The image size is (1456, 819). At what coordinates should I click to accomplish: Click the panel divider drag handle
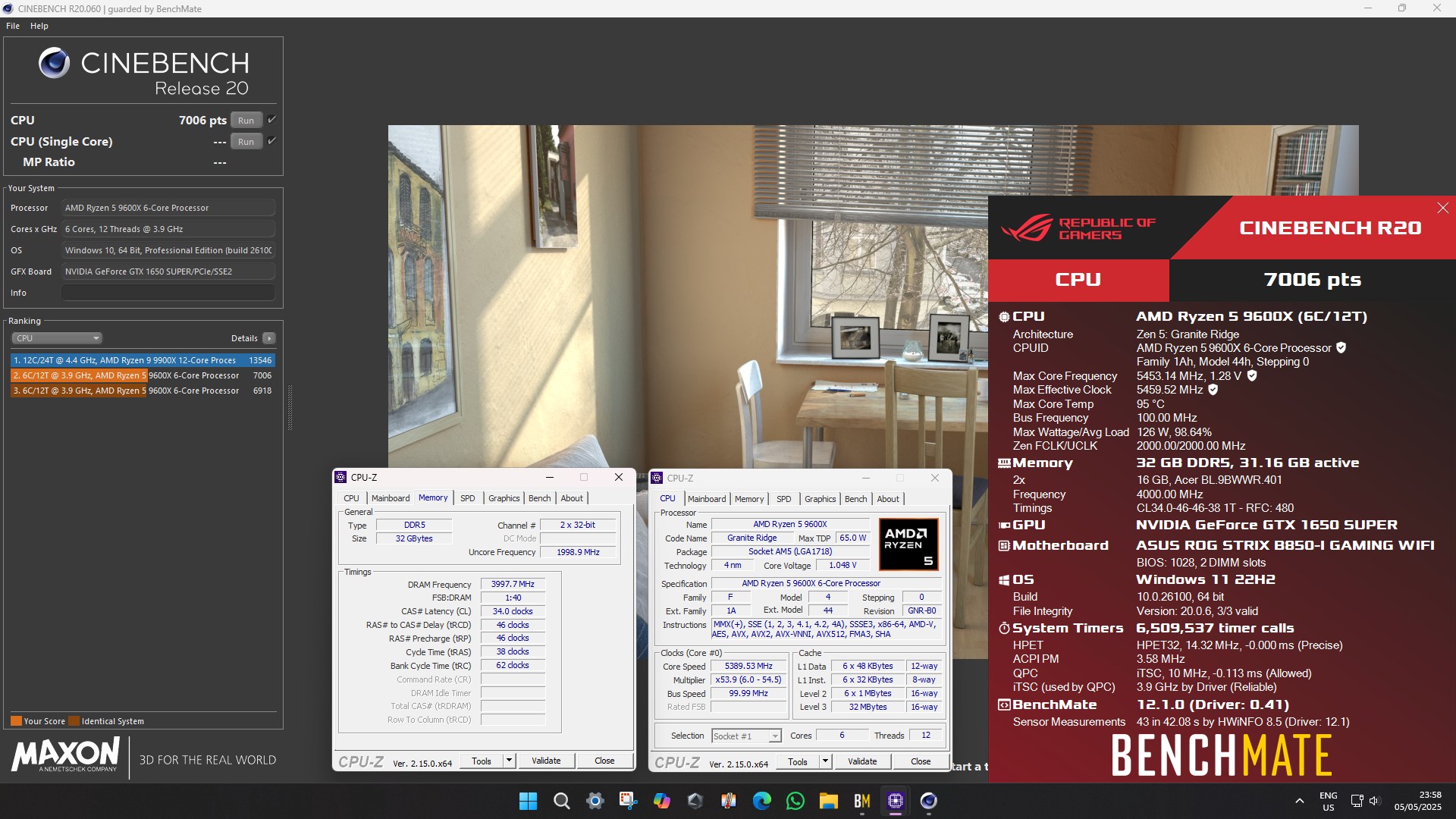tap(290, 407)
